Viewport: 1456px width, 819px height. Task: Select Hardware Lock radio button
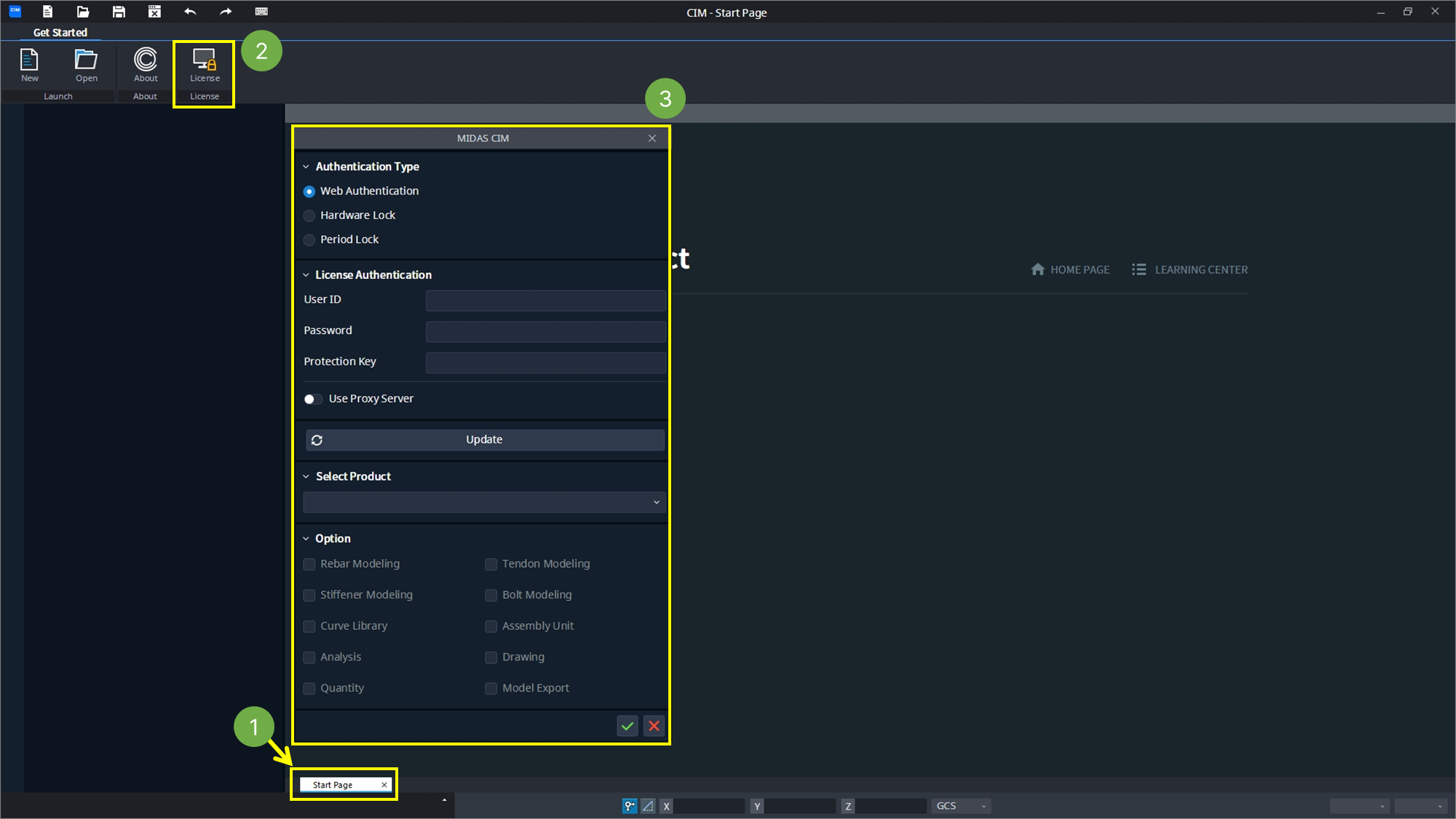[x=309, y=215]
